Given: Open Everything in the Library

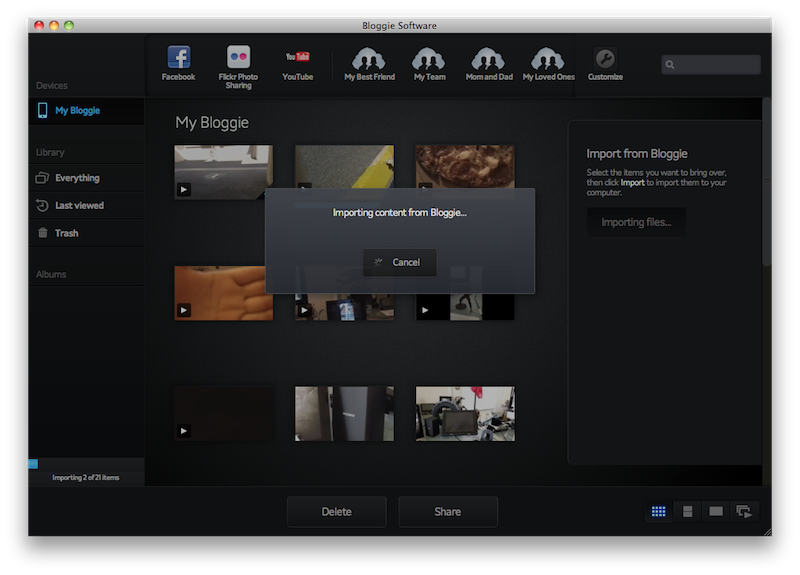Looking at the screenshot, I should 86,178.
